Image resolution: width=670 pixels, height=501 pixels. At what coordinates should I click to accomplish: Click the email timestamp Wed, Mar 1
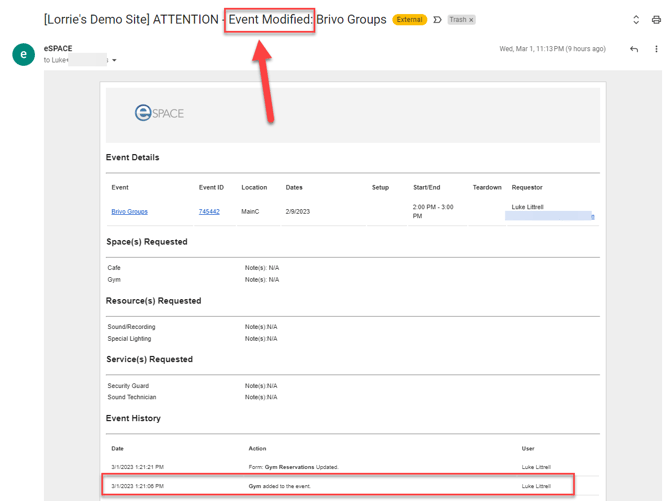(x=552, y=49)
